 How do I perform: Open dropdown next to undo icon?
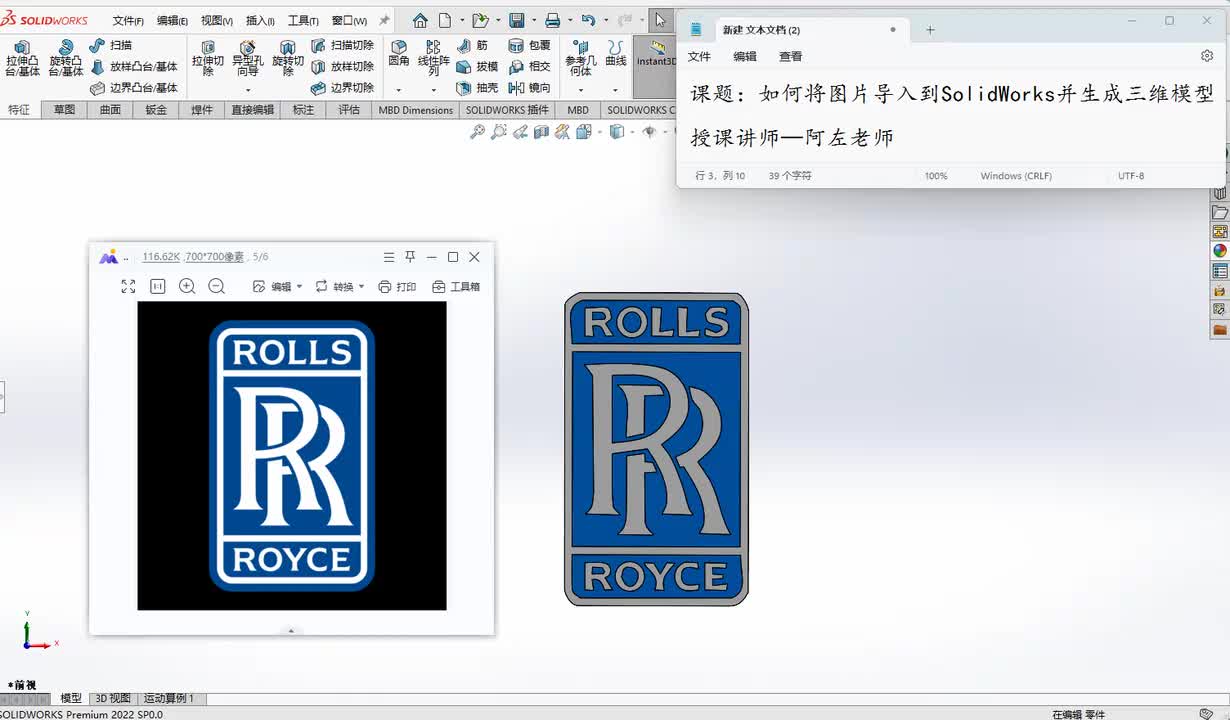[606, 20]
